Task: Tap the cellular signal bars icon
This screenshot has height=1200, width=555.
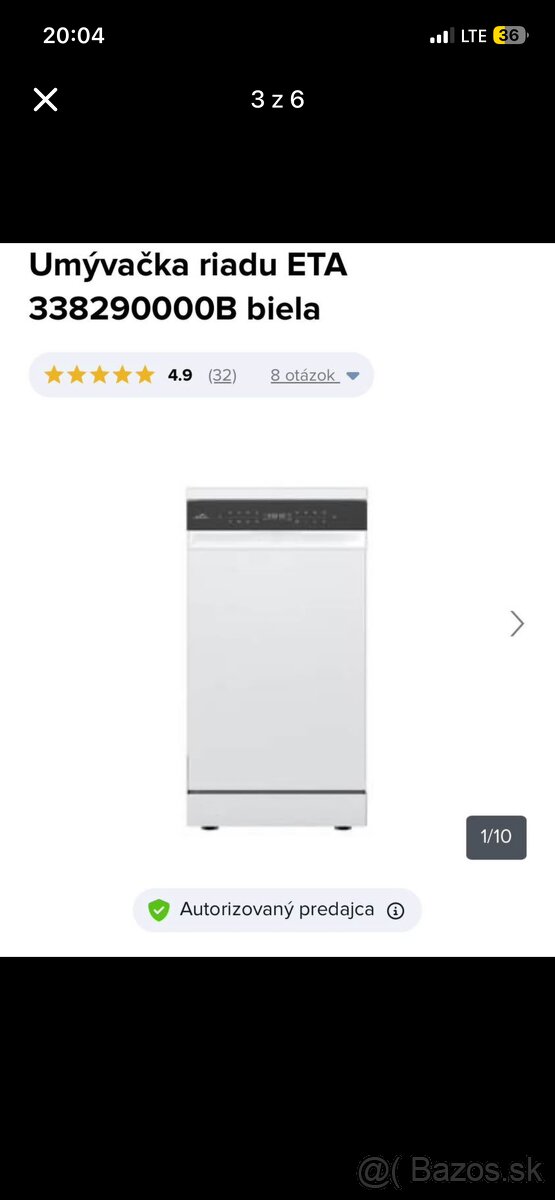Action: [x=441, y=36]
